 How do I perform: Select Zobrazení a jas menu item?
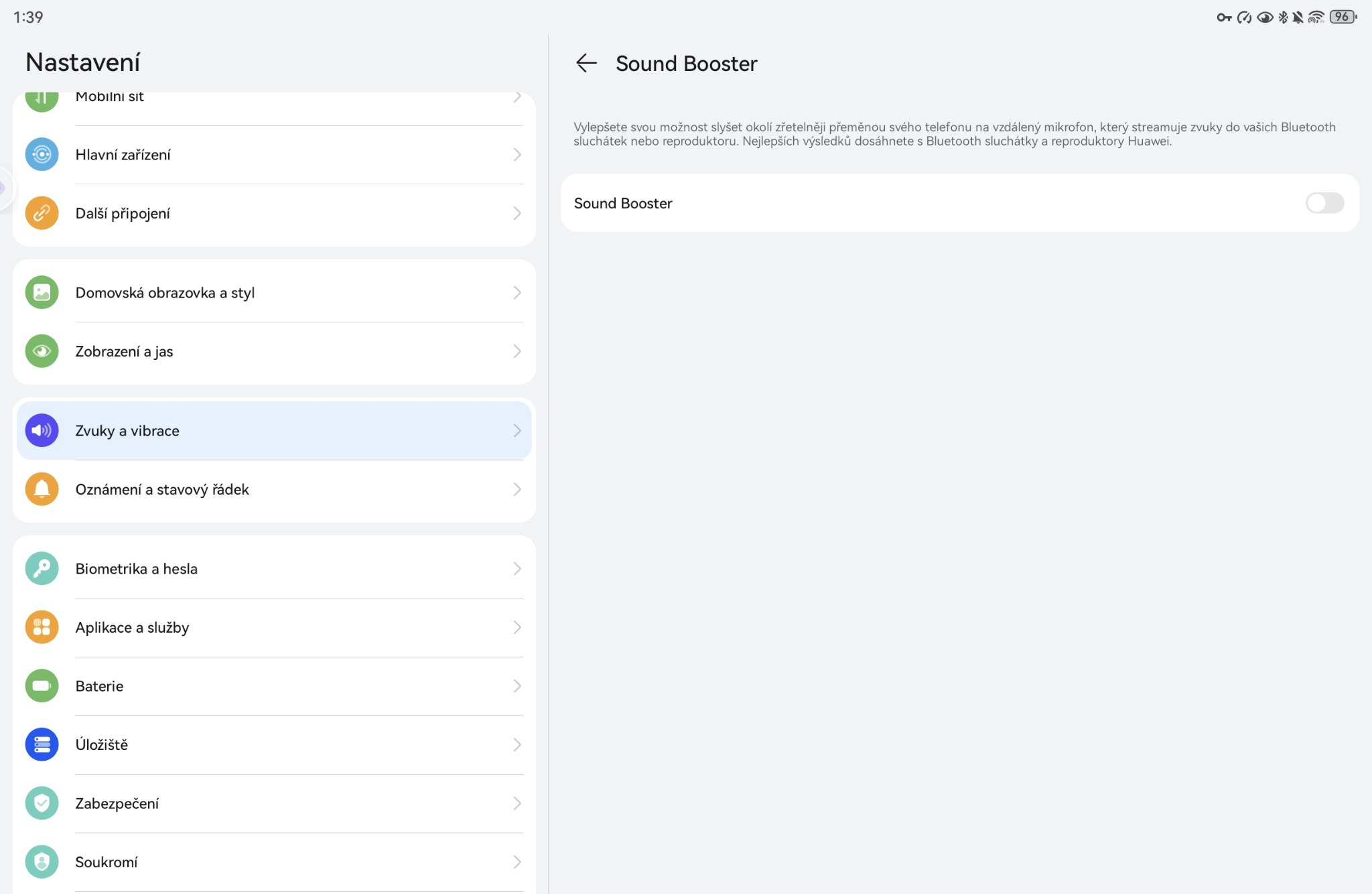click(268, 351)
